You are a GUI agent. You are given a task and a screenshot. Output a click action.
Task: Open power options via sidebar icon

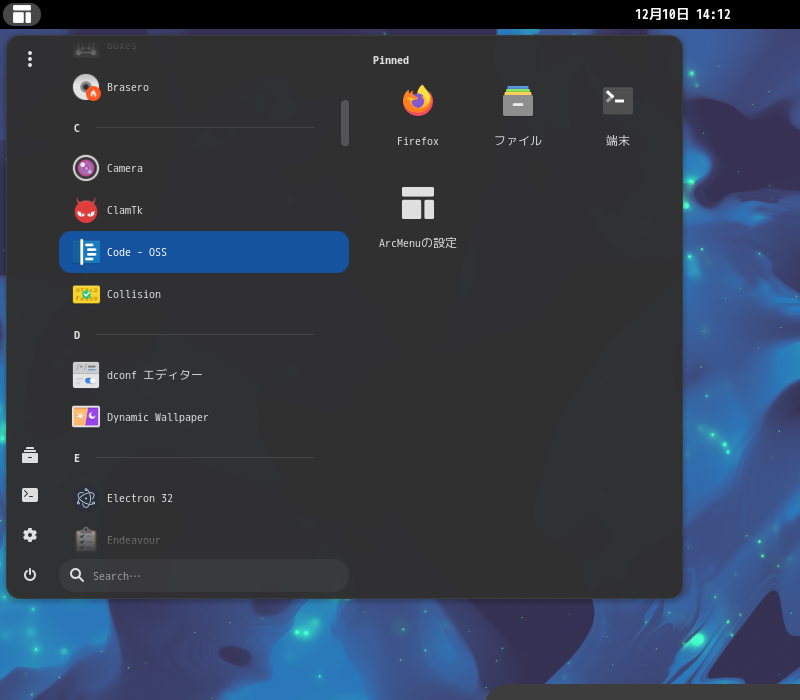(30, 575)
